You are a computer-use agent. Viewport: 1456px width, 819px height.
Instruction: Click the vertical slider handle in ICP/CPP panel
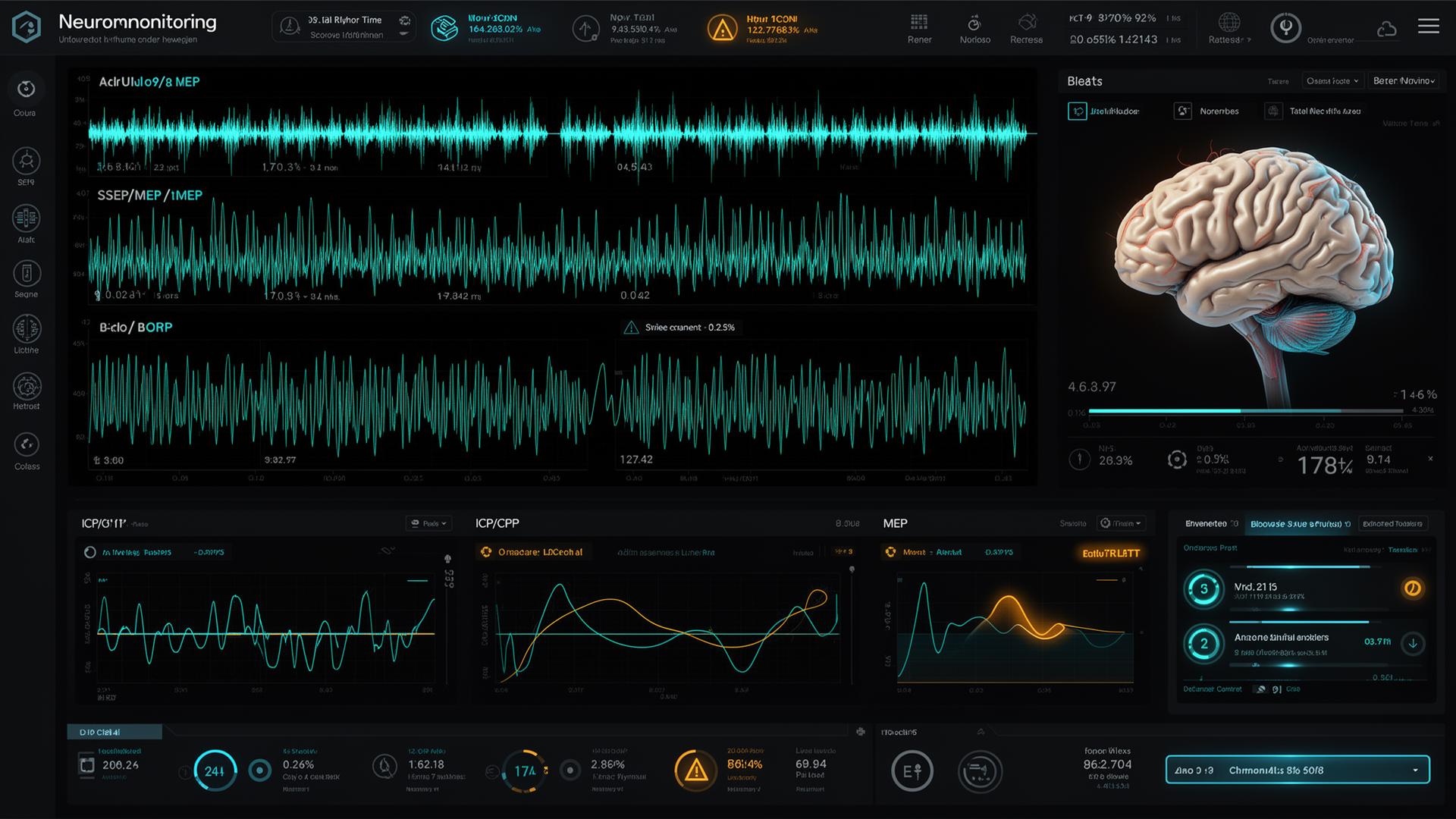tap(852, 569)
